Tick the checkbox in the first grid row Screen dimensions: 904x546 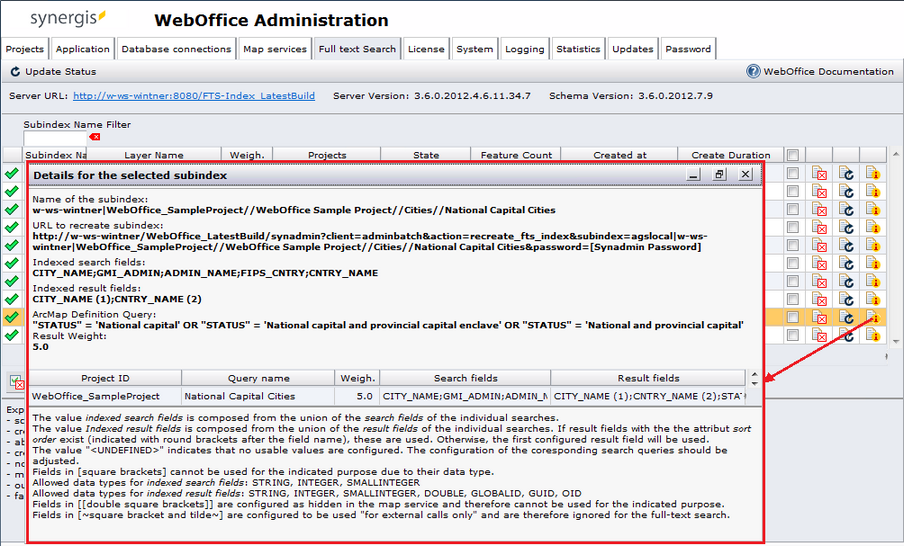point(793,173)
